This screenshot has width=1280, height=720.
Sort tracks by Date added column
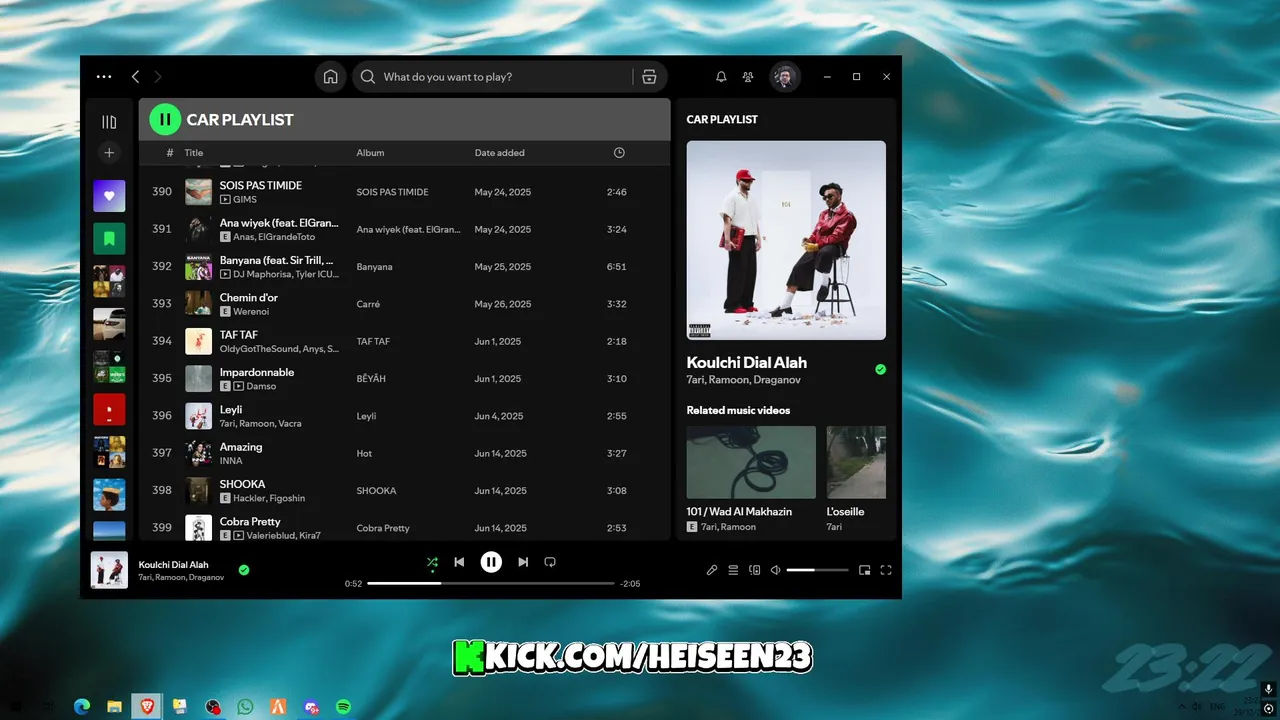[x=499, y=153]
